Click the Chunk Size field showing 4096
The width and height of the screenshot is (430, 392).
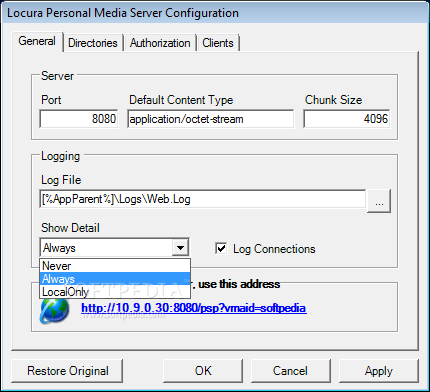pos(347,119)
